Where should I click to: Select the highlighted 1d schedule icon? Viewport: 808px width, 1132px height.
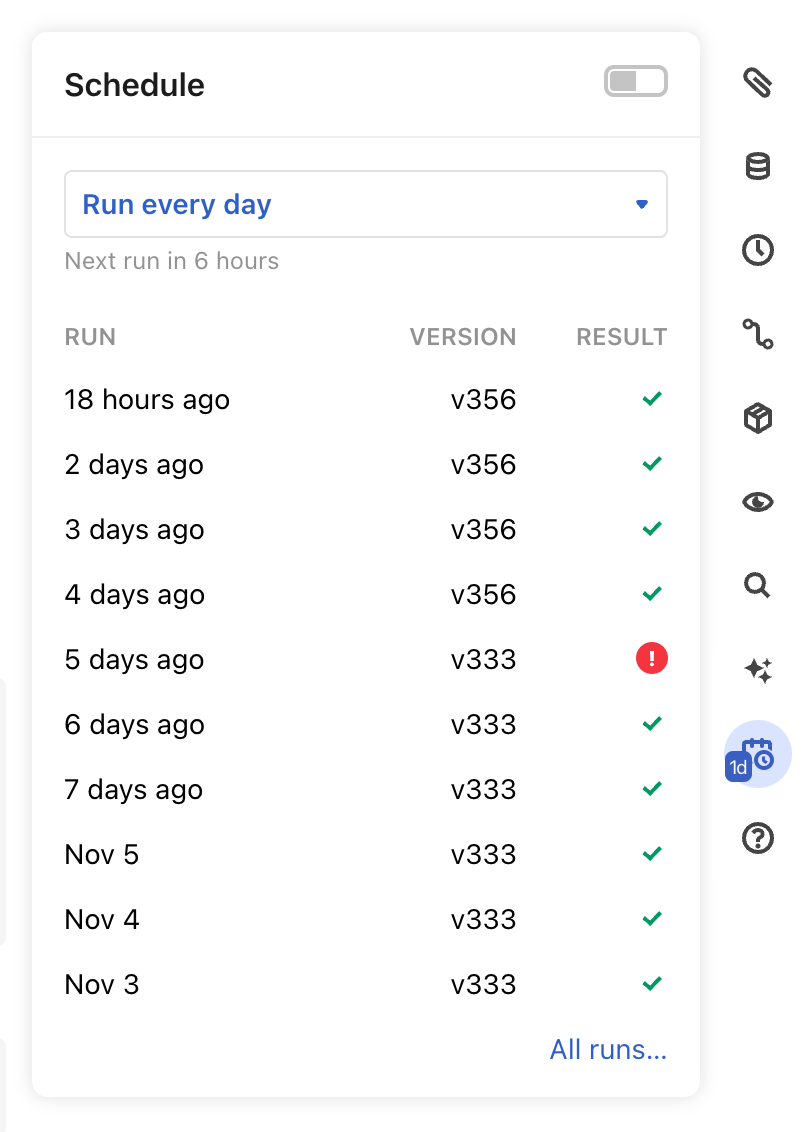pyautogui.click(x=757, y=754)
